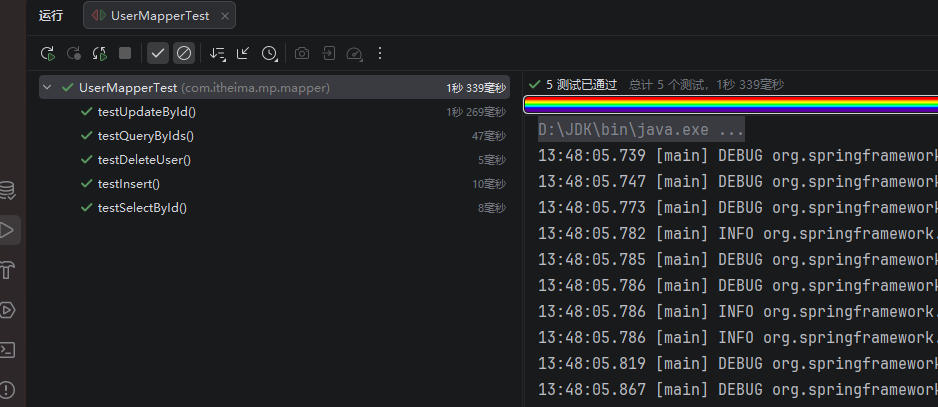938x407 pixels.
Task: Click INFO log line at 13:48:05.782
Action: point(738,233)
